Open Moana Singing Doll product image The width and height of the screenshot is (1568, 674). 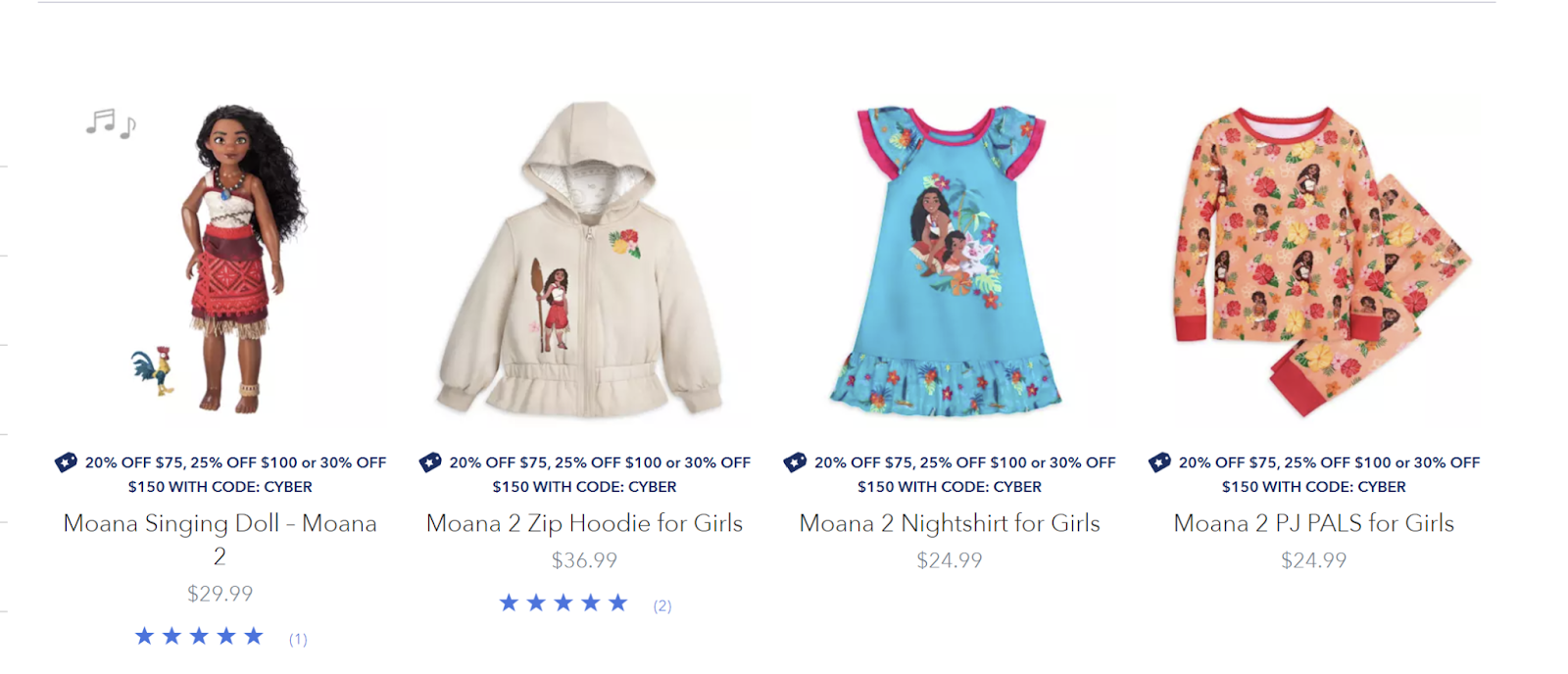[x=220, y=260]
